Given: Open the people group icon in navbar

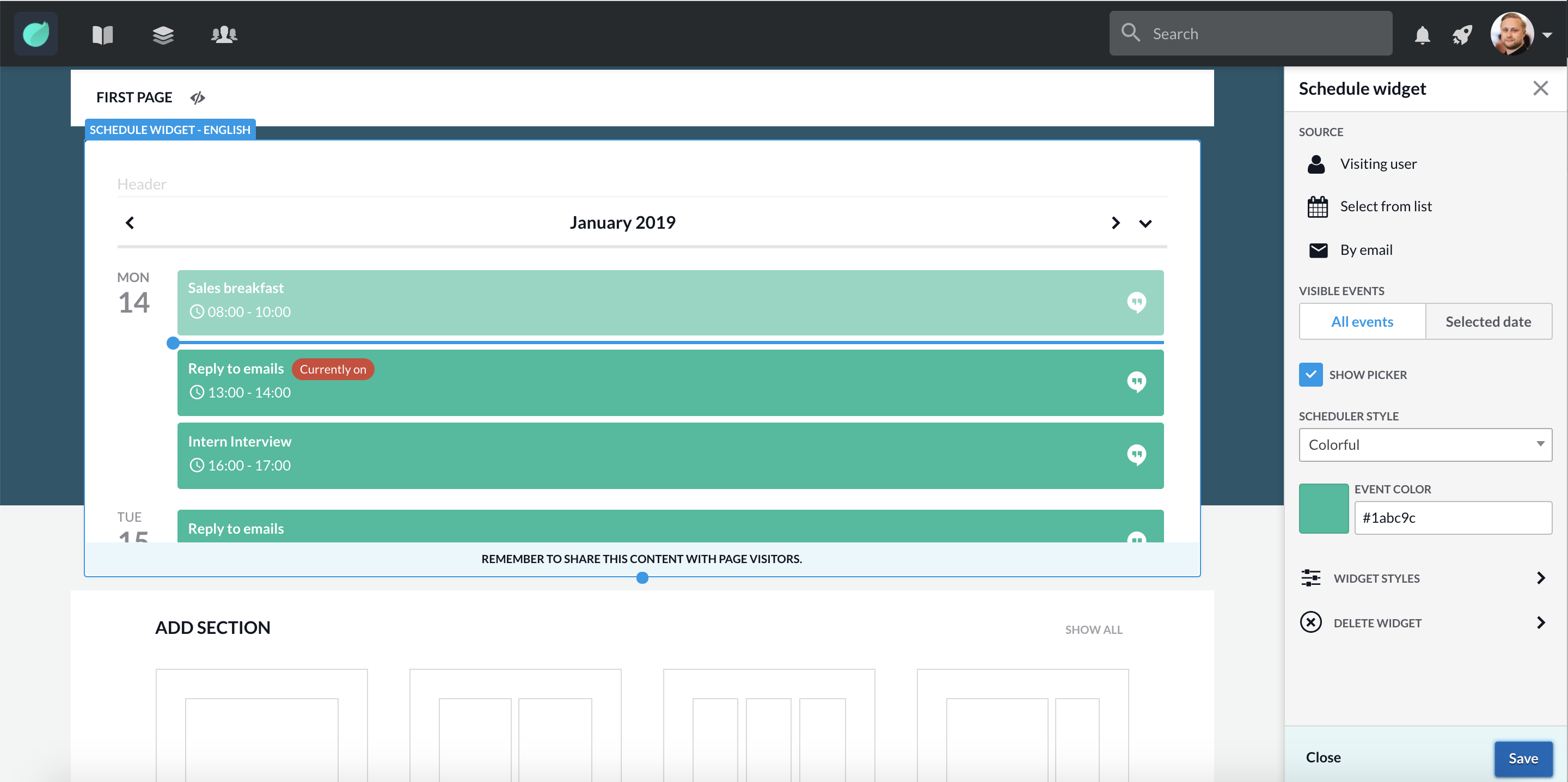Looking at the screenshot, I should pos(224,35).
